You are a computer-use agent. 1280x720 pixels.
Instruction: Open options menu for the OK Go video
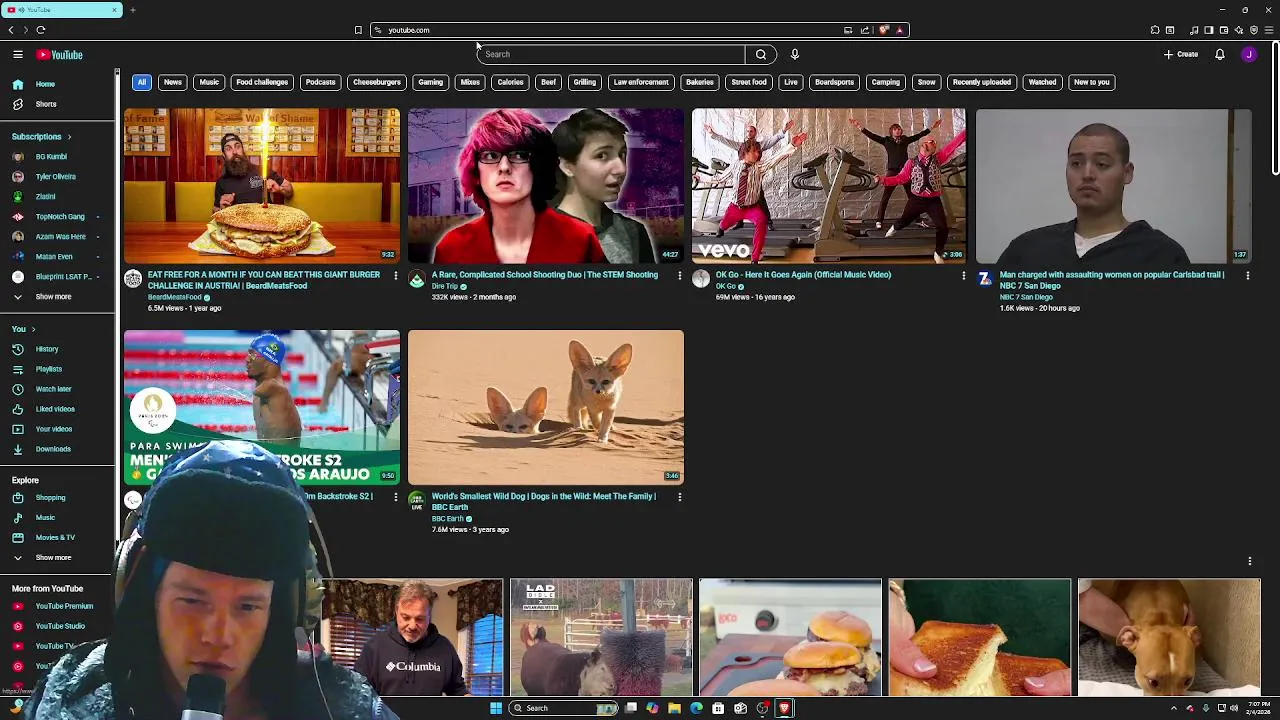coord(964,275)
